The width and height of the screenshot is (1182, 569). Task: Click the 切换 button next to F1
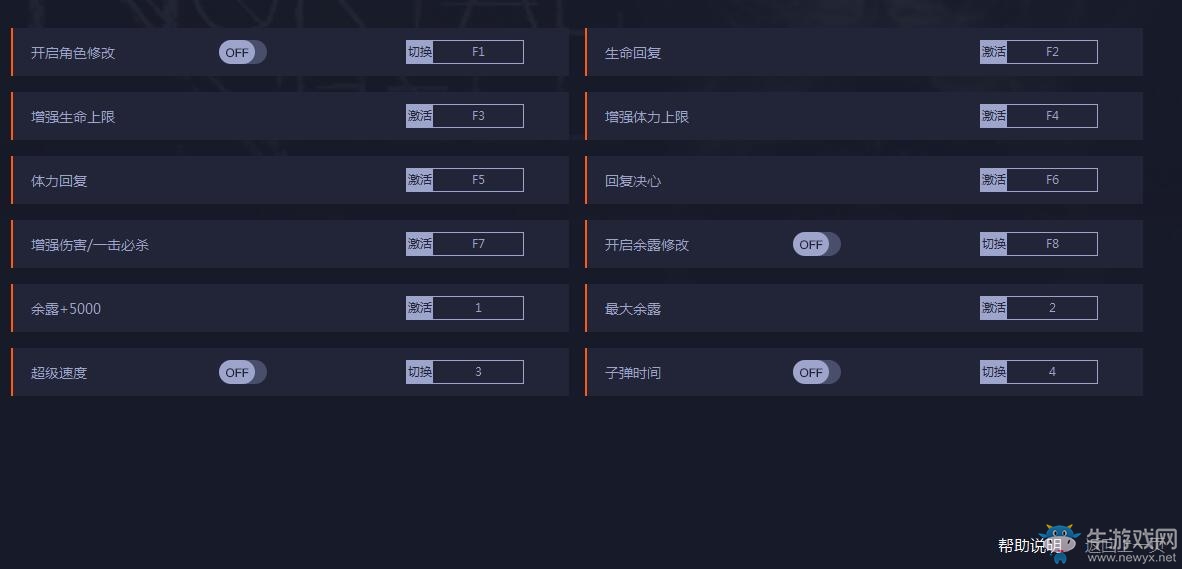(x=419, y=52)
